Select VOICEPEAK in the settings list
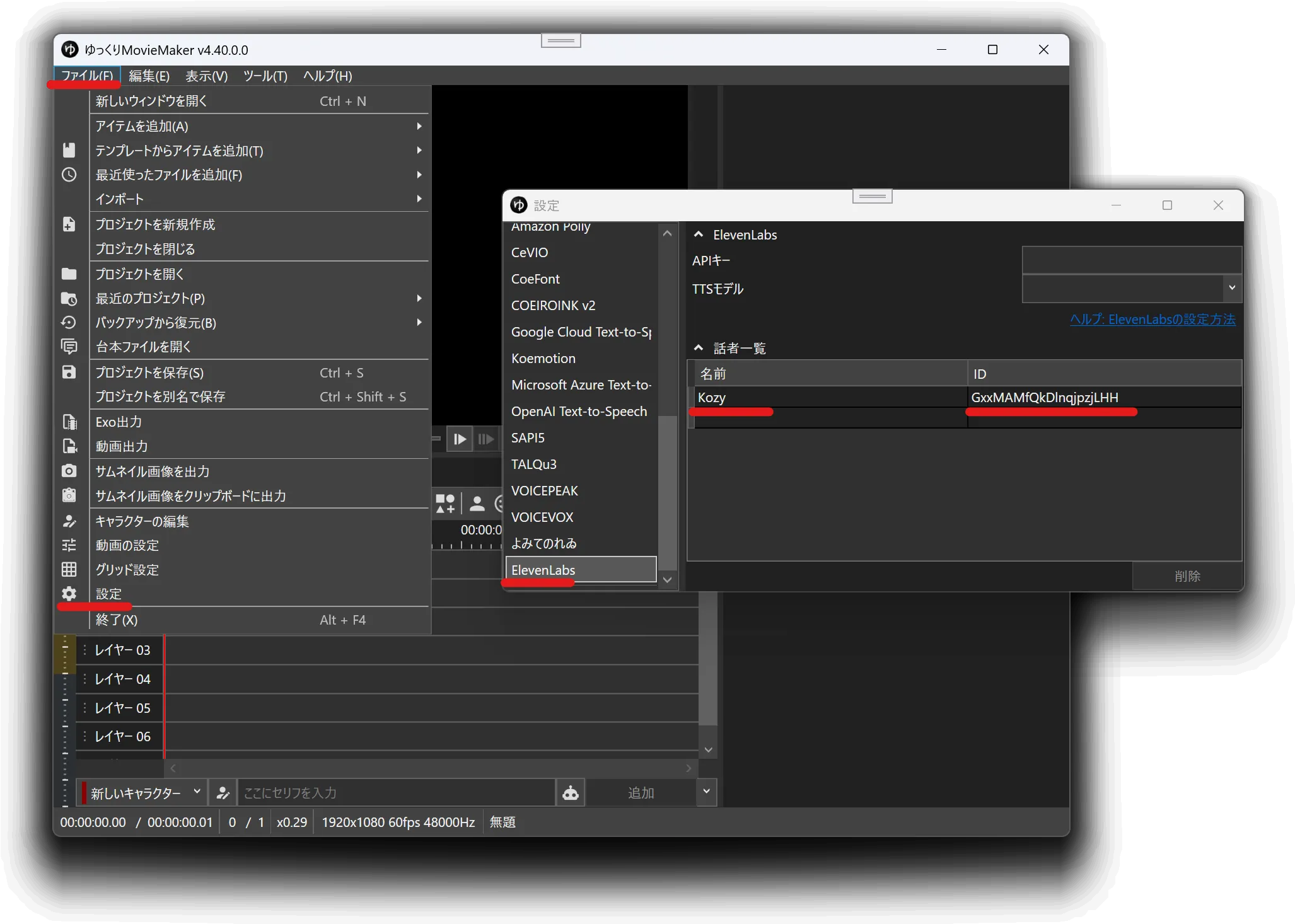Image resolution: width=1295 pixels, height=924 pixels. click(581, 490)
